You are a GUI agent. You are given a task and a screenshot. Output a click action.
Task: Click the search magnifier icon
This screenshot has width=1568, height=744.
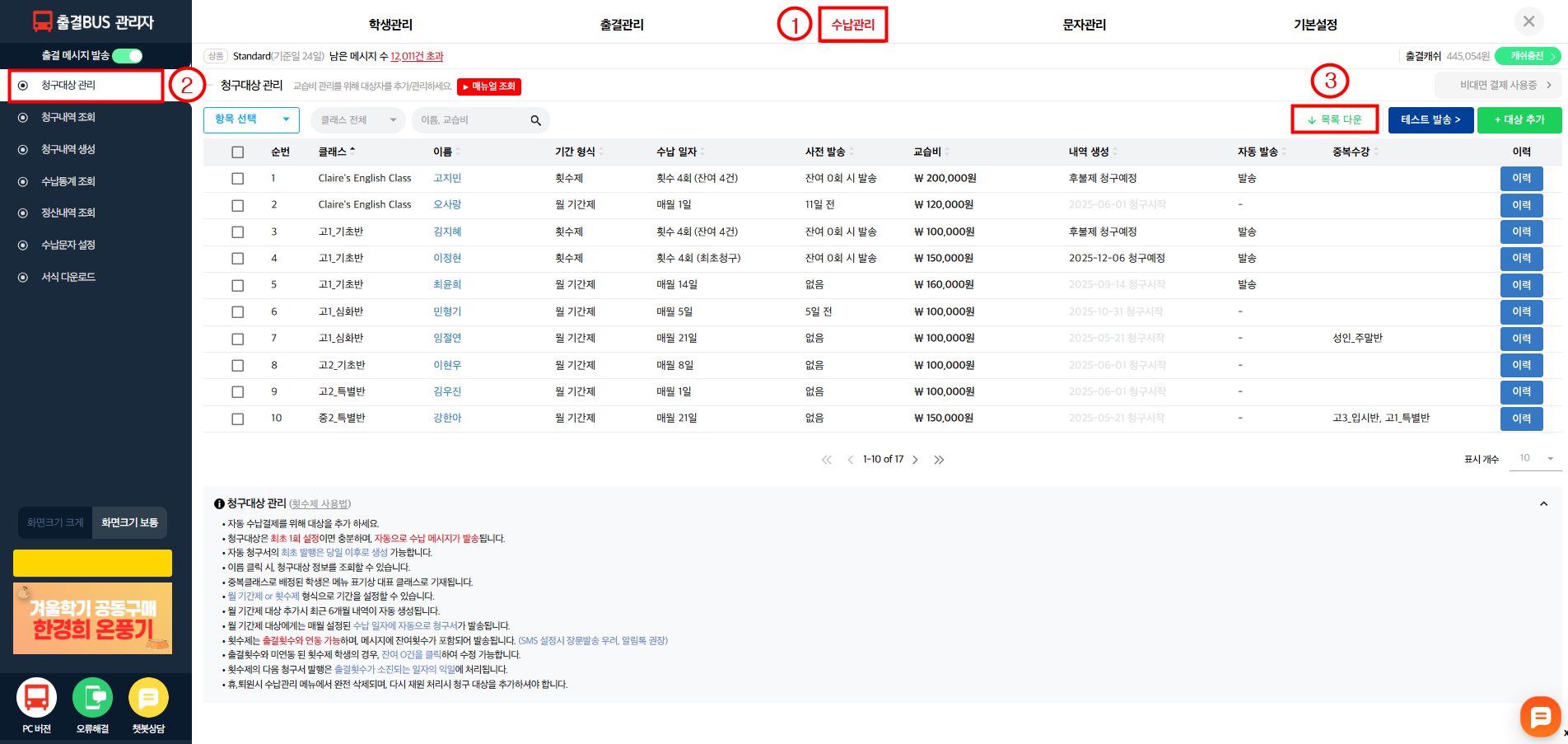(535, 120)
